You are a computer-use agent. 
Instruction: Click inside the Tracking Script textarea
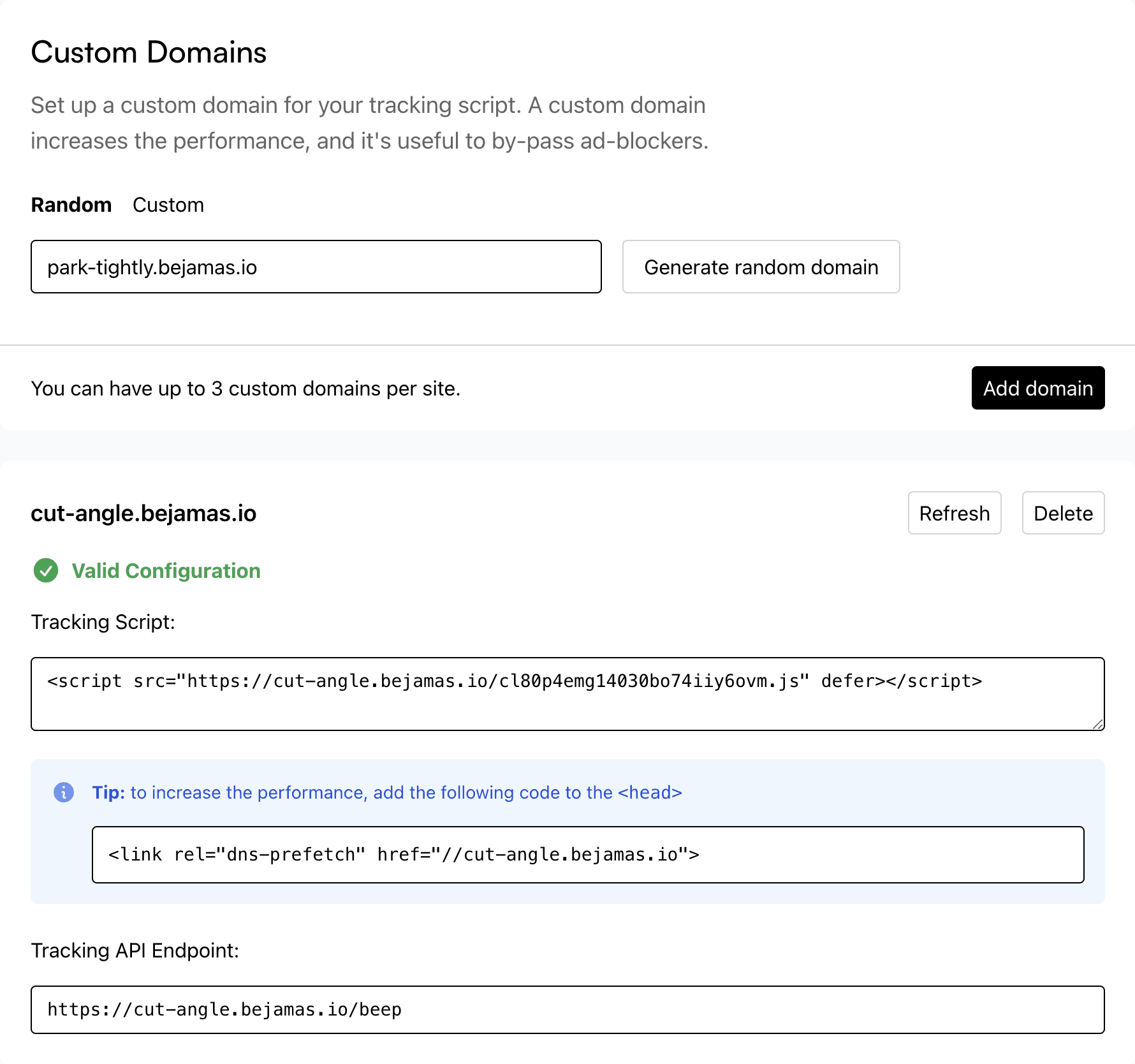point(567,694)
